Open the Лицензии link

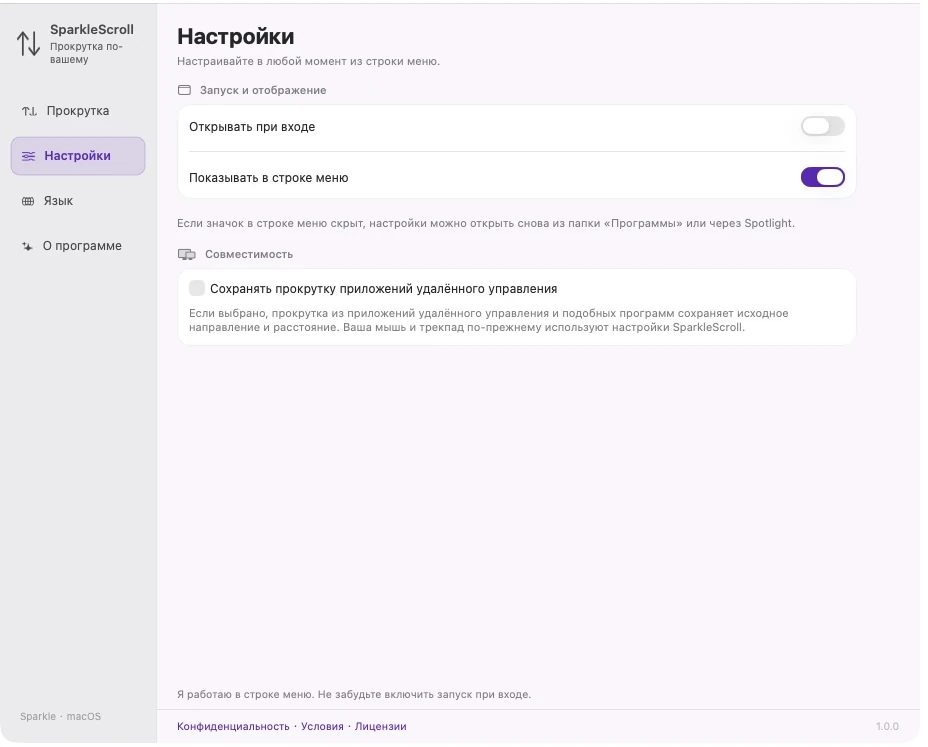(x=381, y=726)
